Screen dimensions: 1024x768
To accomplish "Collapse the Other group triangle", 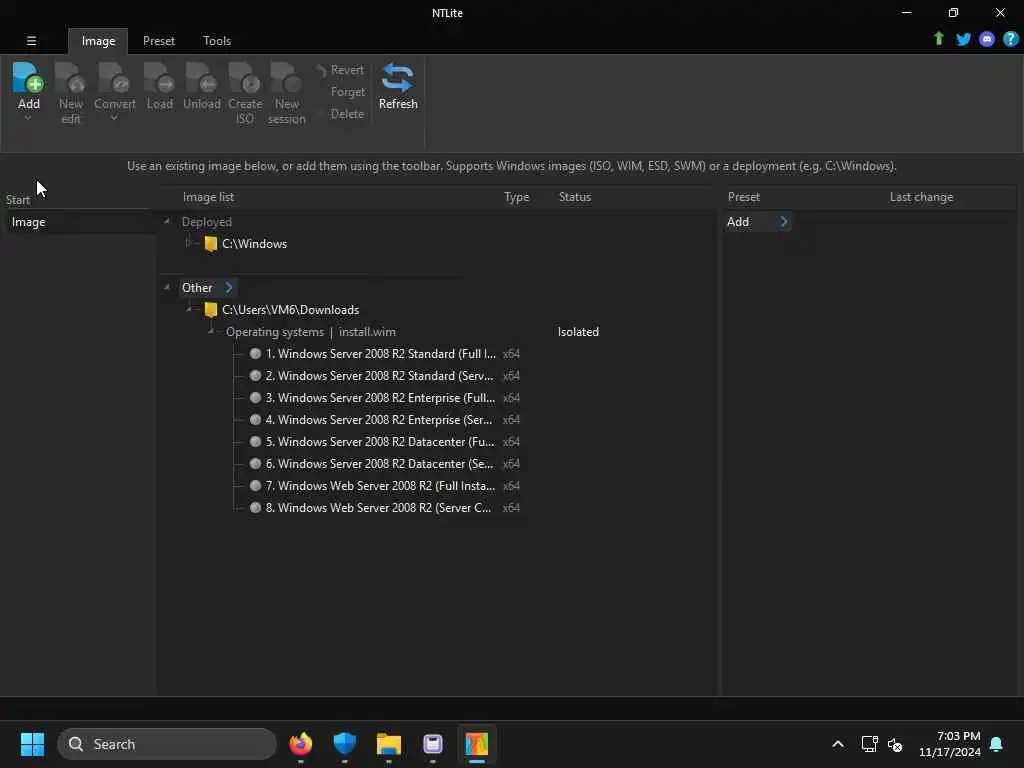I will point(167,287).
